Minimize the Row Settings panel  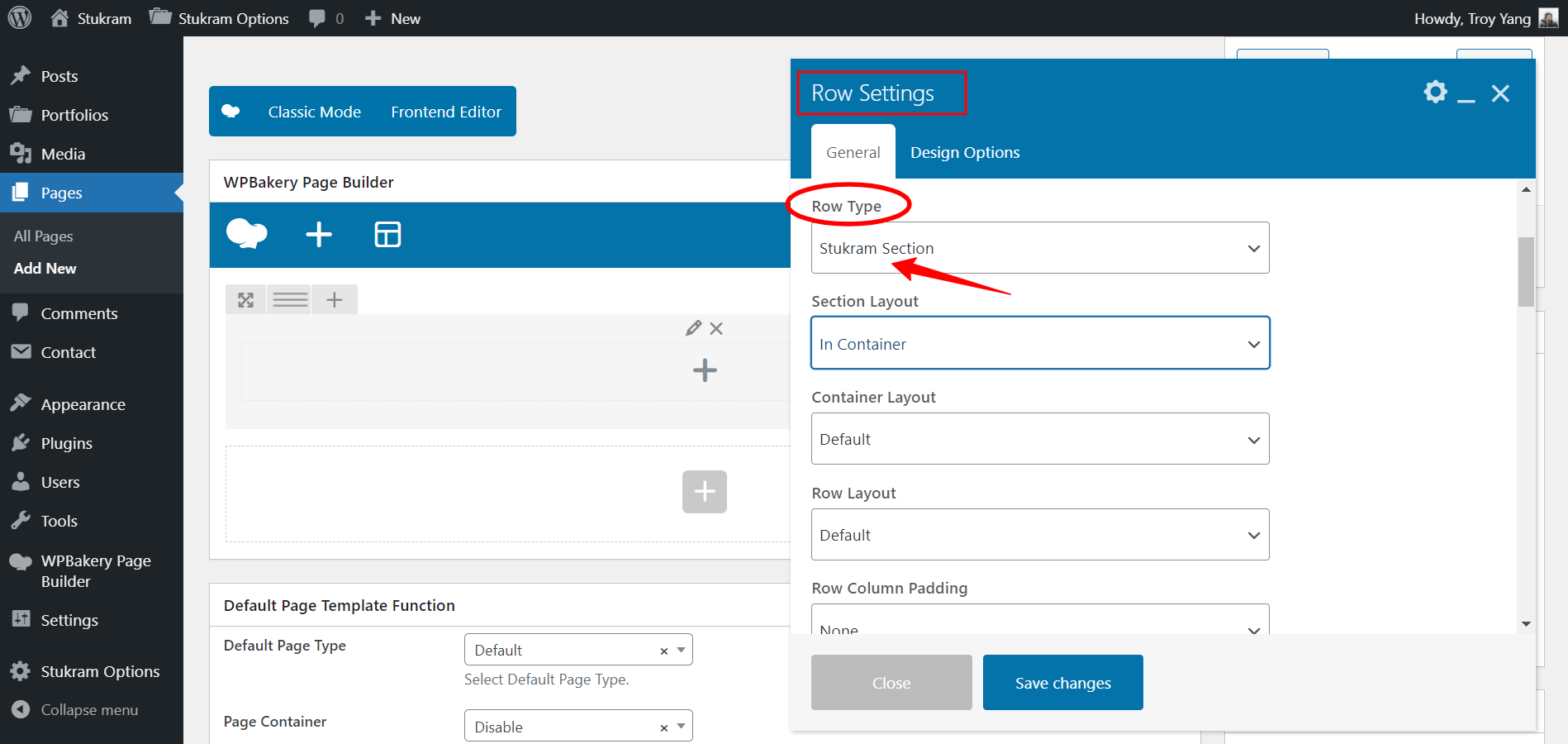tap(1466, 93)
